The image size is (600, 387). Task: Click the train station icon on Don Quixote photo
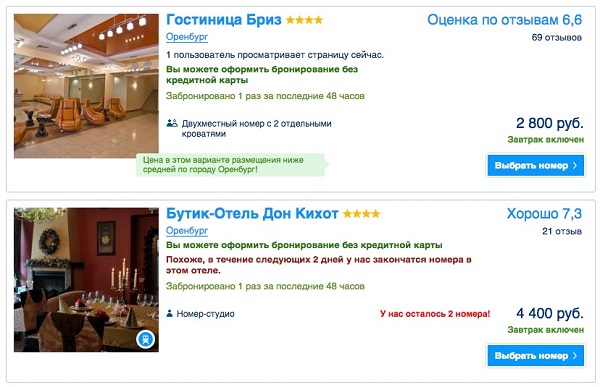(145, 339)
